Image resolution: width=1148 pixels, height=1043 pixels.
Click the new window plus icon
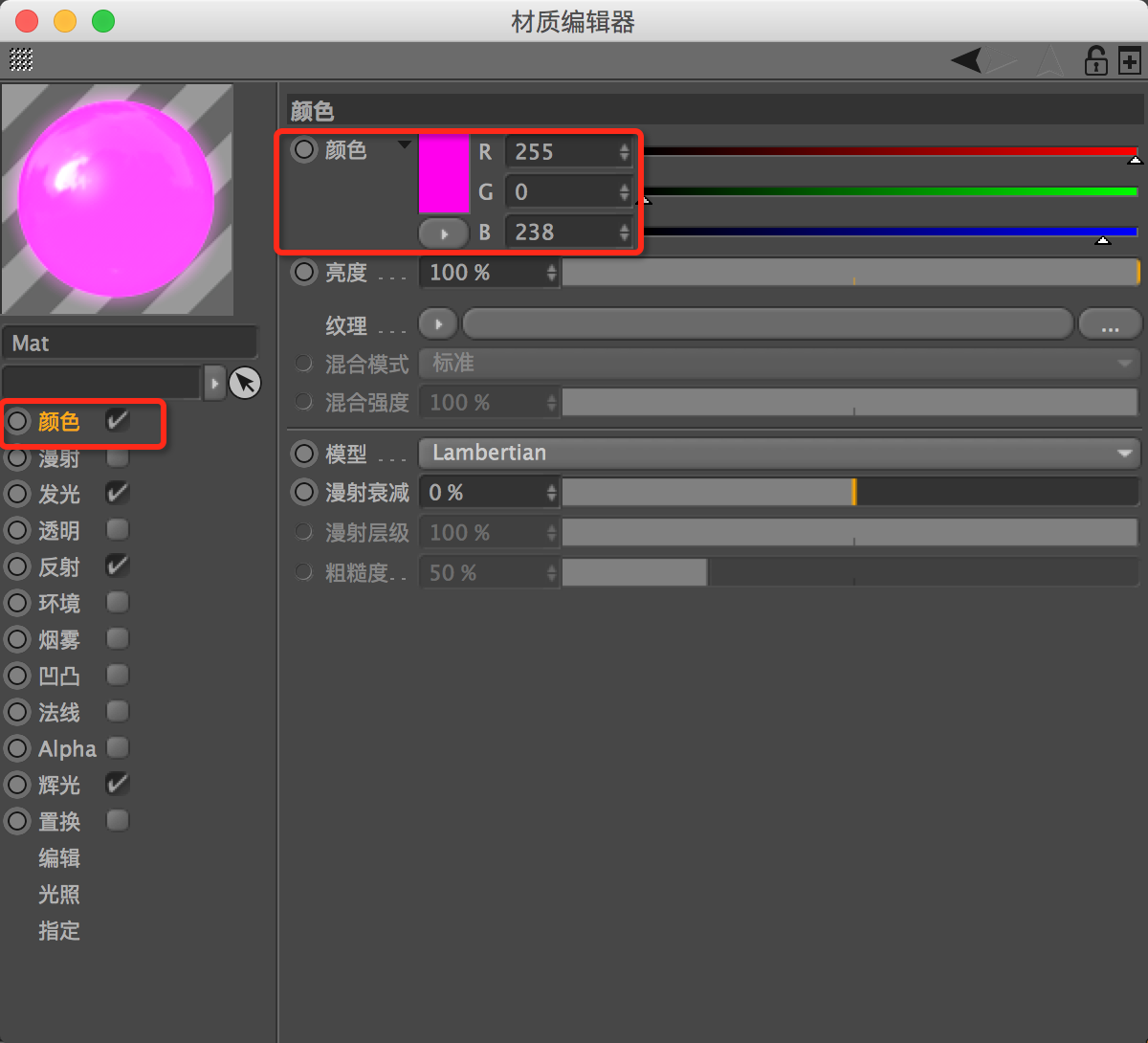pos(1130,61)
